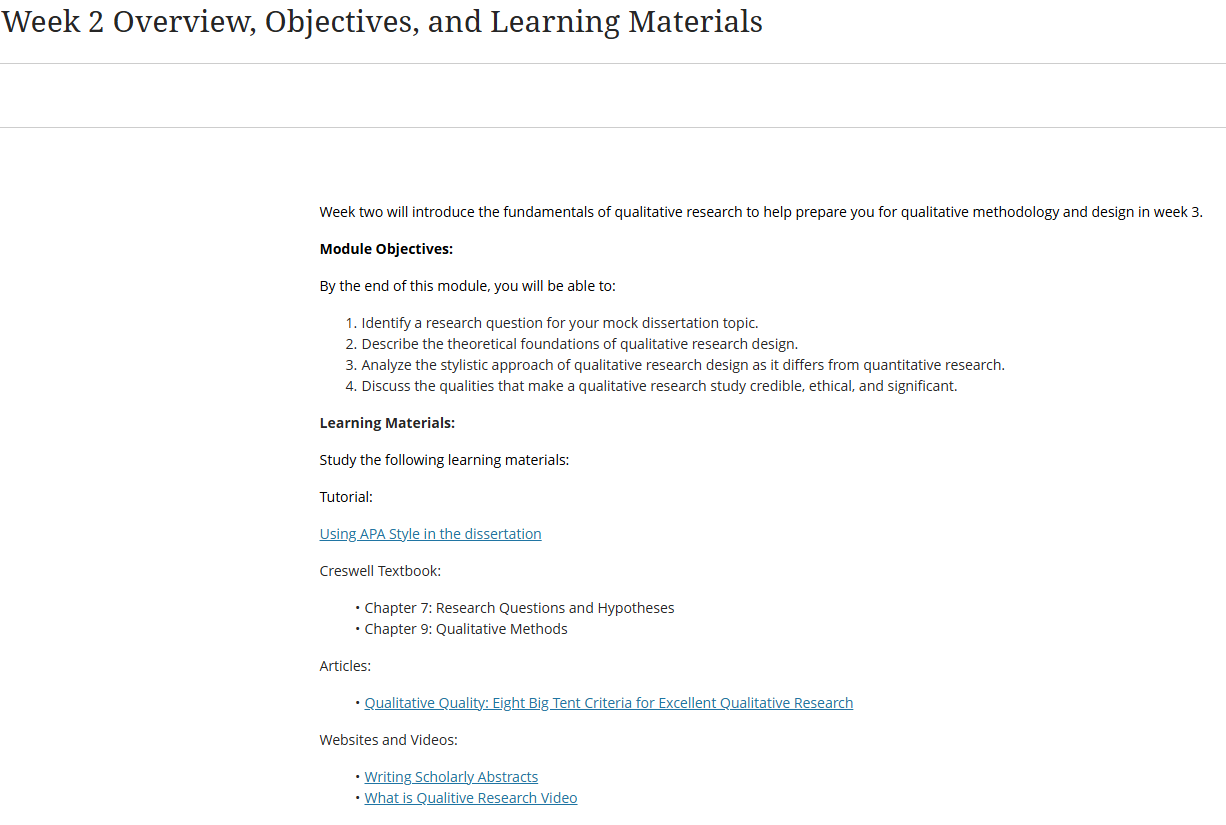Click the Articles: label
This screenshot has height=825, width=1226.
(x=345, y=666)
